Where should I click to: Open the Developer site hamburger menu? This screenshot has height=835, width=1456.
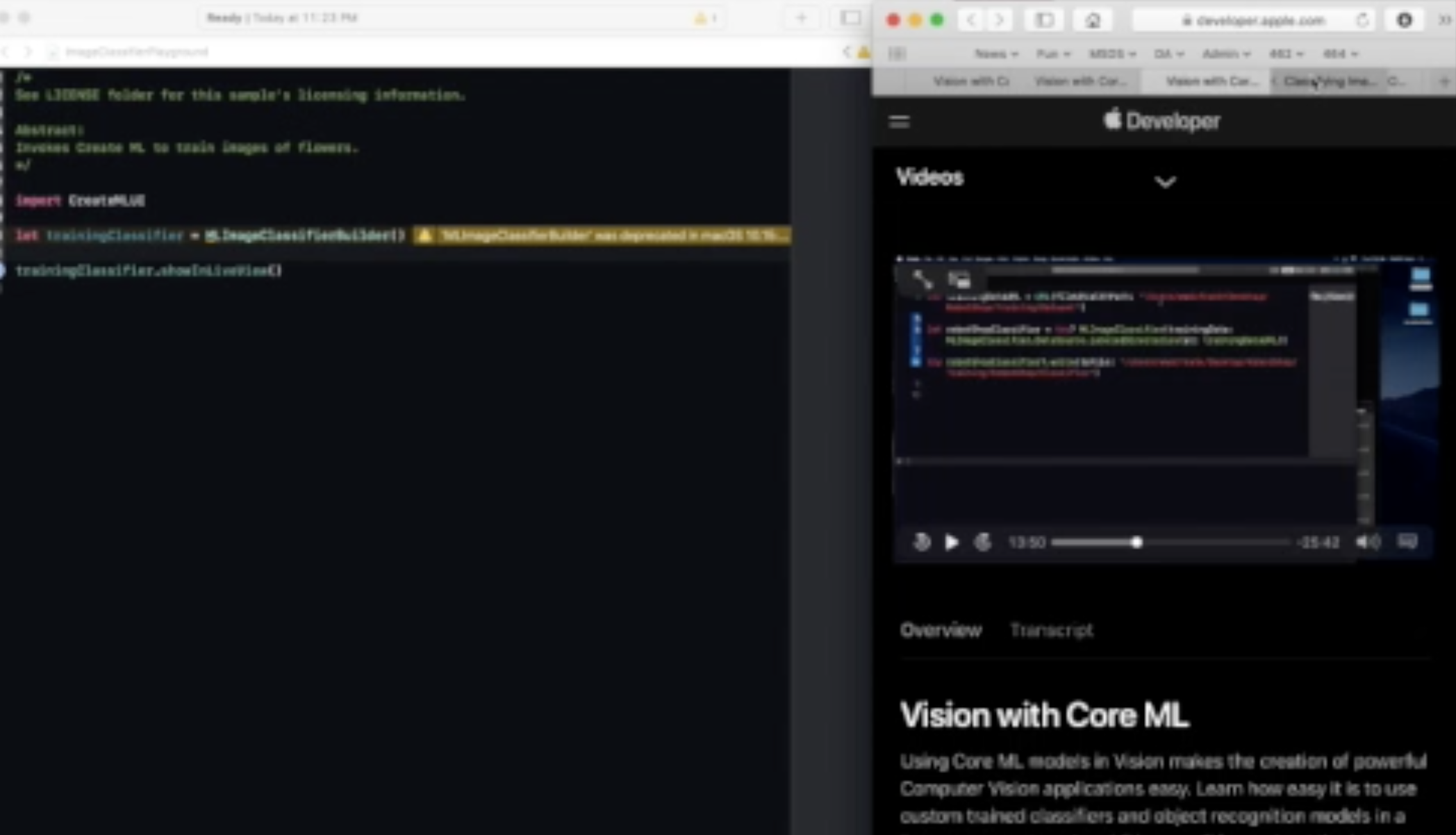point(898,122)
